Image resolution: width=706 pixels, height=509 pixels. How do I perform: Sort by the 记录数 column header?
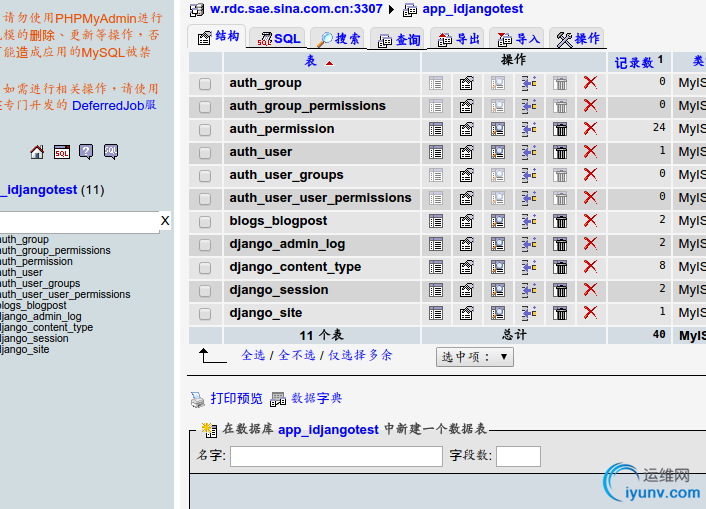coord(634,63)
